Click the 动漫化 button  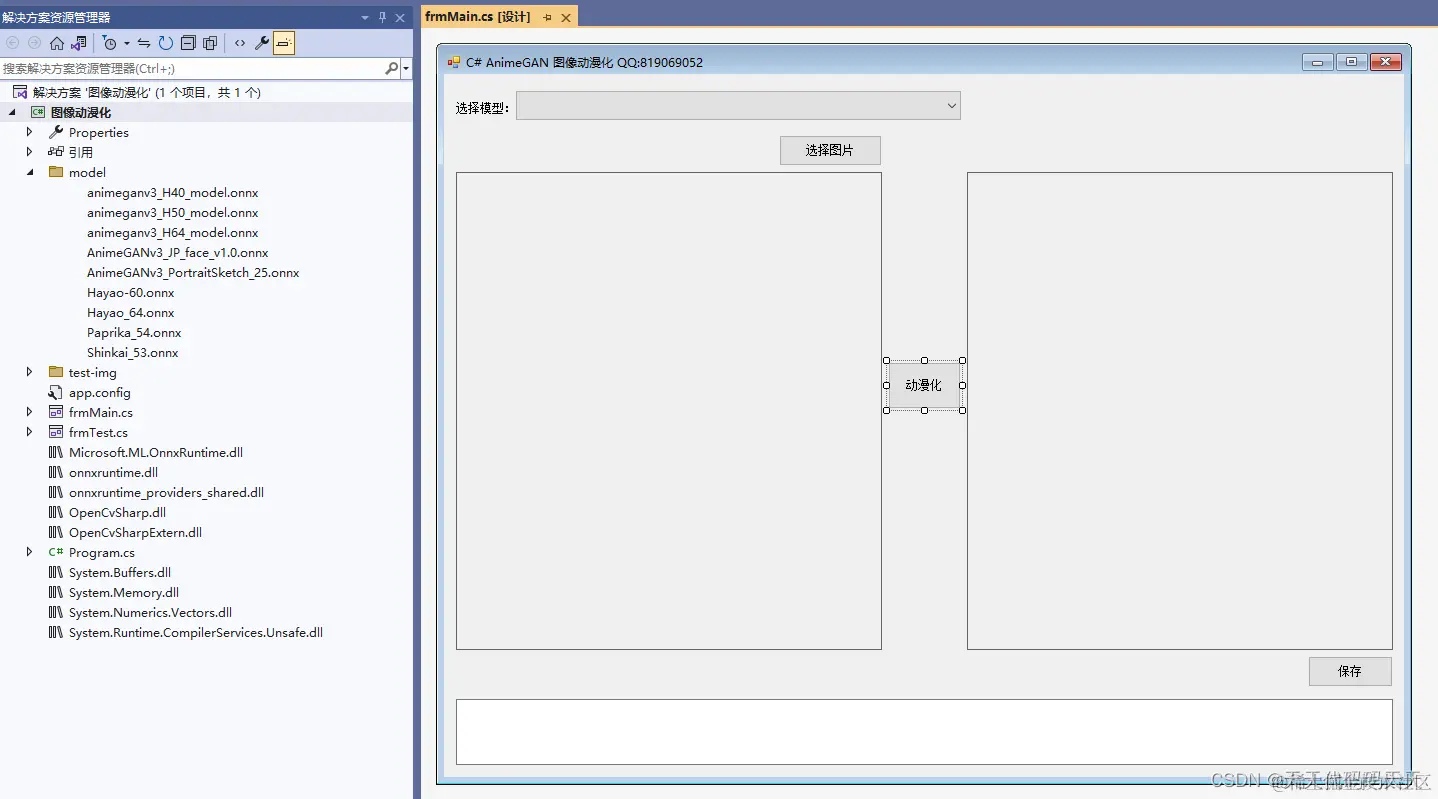tap(923, 385)
